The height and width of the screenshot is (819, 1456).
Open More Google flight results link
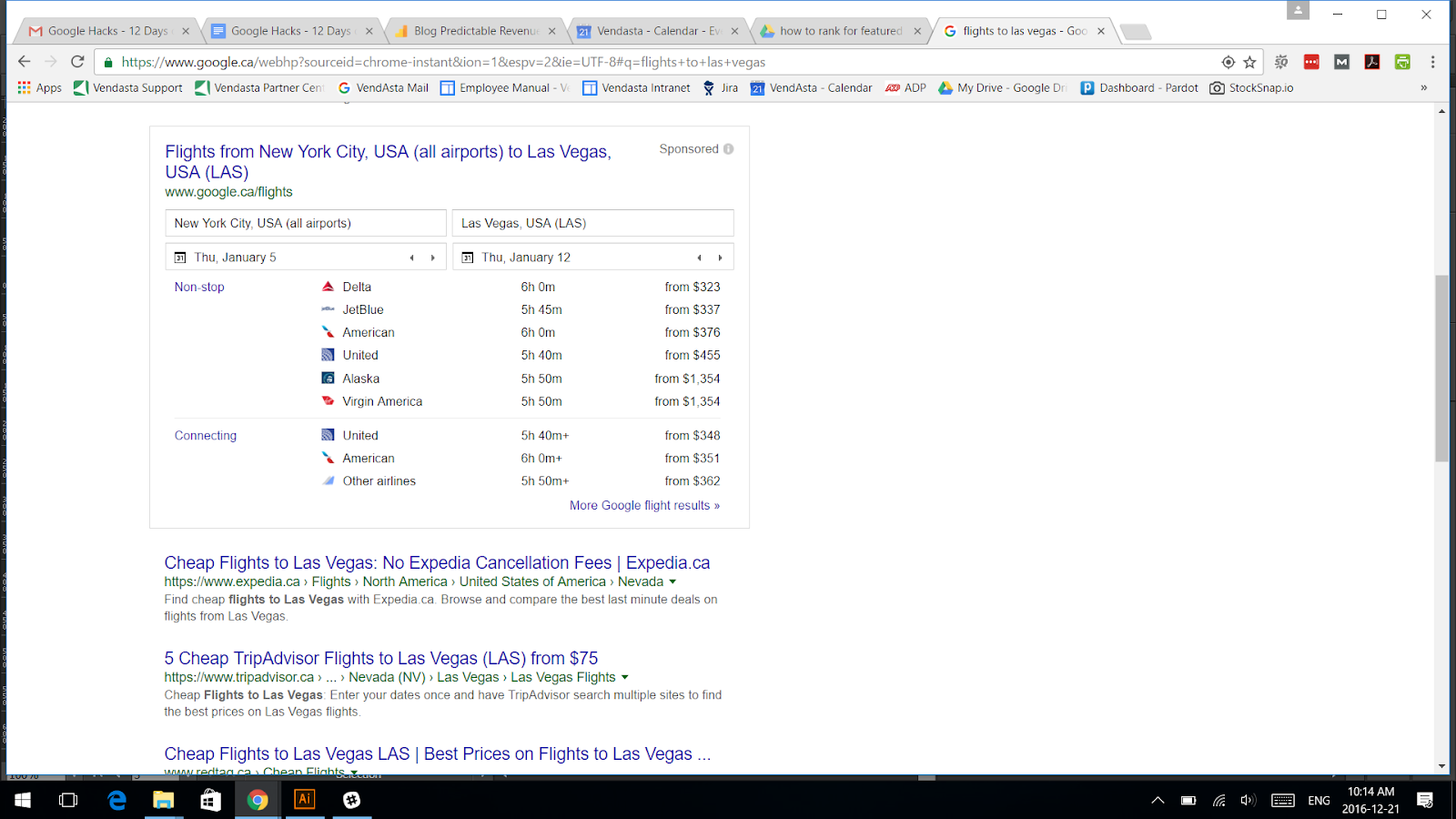click(x=644, y=505)
